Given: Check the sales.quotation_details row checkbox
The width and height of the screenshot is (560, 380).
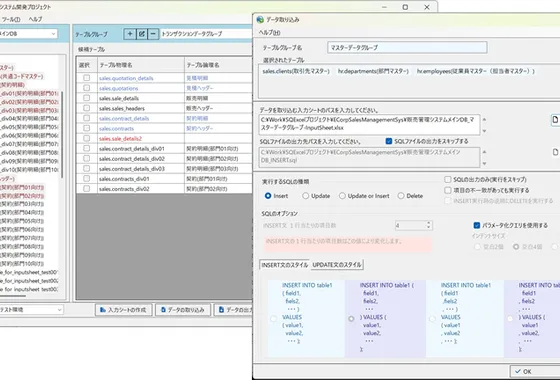Looking at the screenshot, I should [86, 78].
